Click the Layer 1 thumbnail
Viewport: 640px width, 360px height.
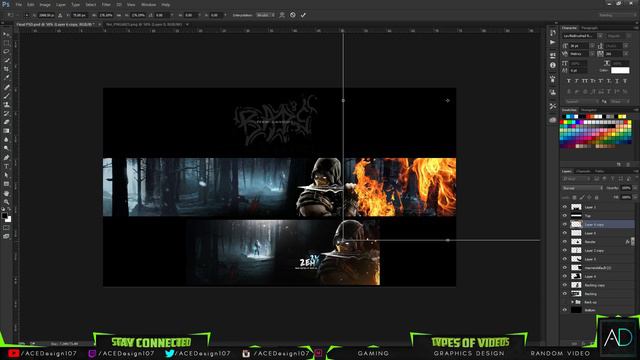point(576,207)
